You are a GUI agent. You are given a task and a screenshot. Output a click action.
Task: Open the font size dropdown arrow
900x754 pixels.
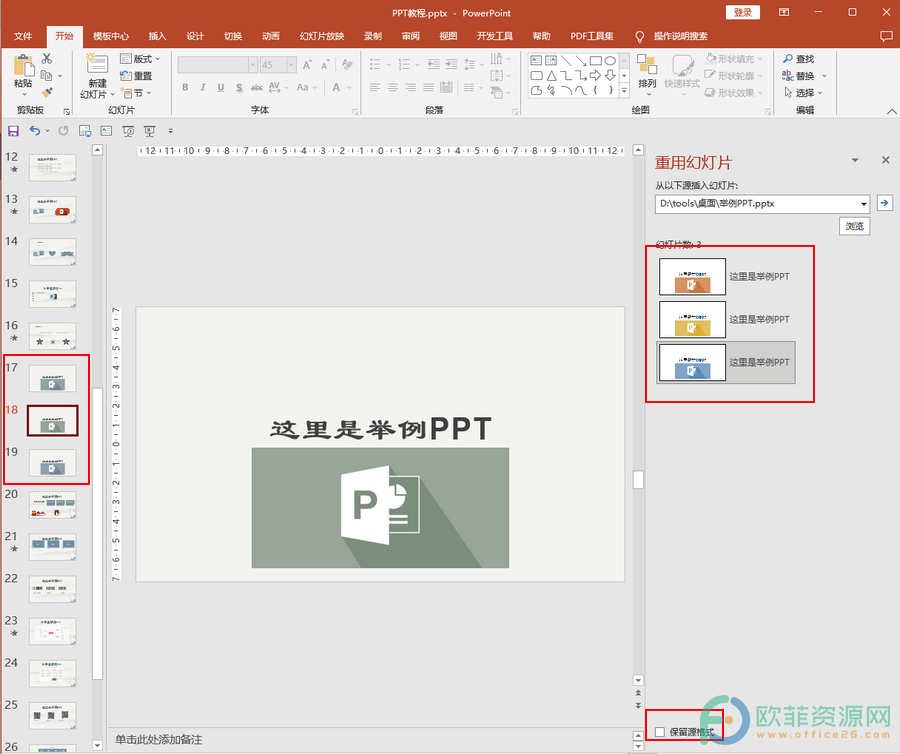[x=292, y=65]
